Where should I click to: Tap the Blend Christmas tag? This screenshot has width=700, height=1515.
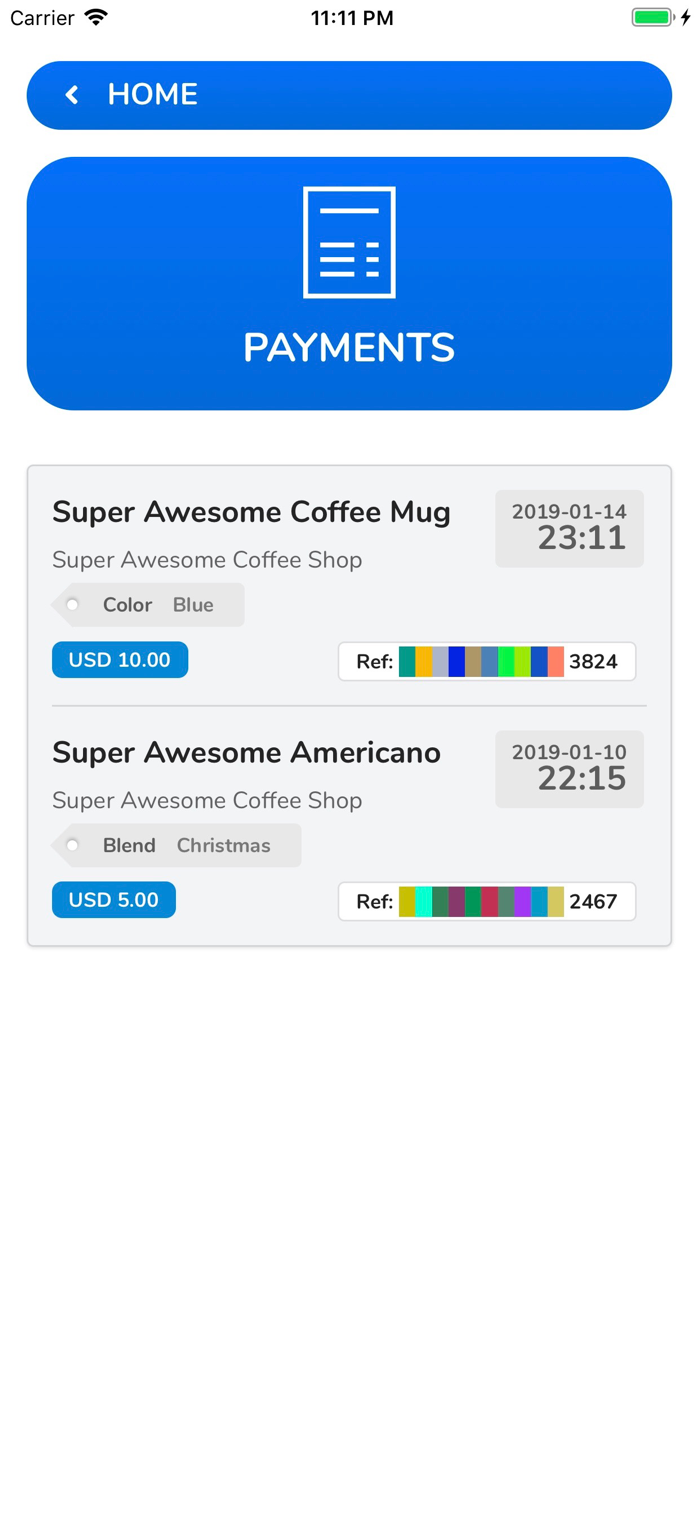click(176, 845)
